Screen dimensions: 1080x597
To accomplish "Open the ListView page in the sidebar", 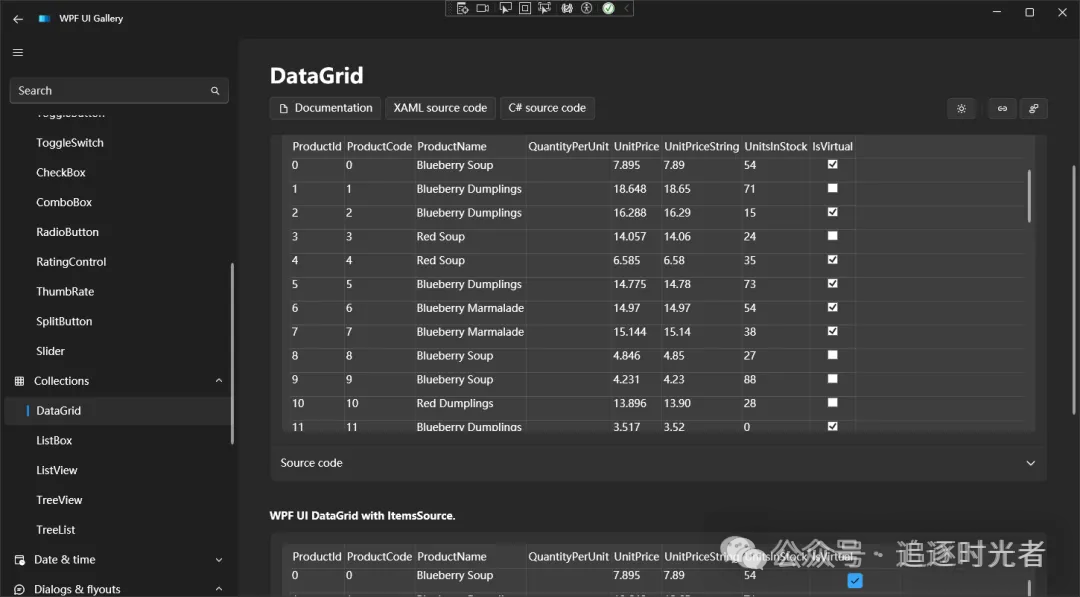I will click(x=57, y=470).
